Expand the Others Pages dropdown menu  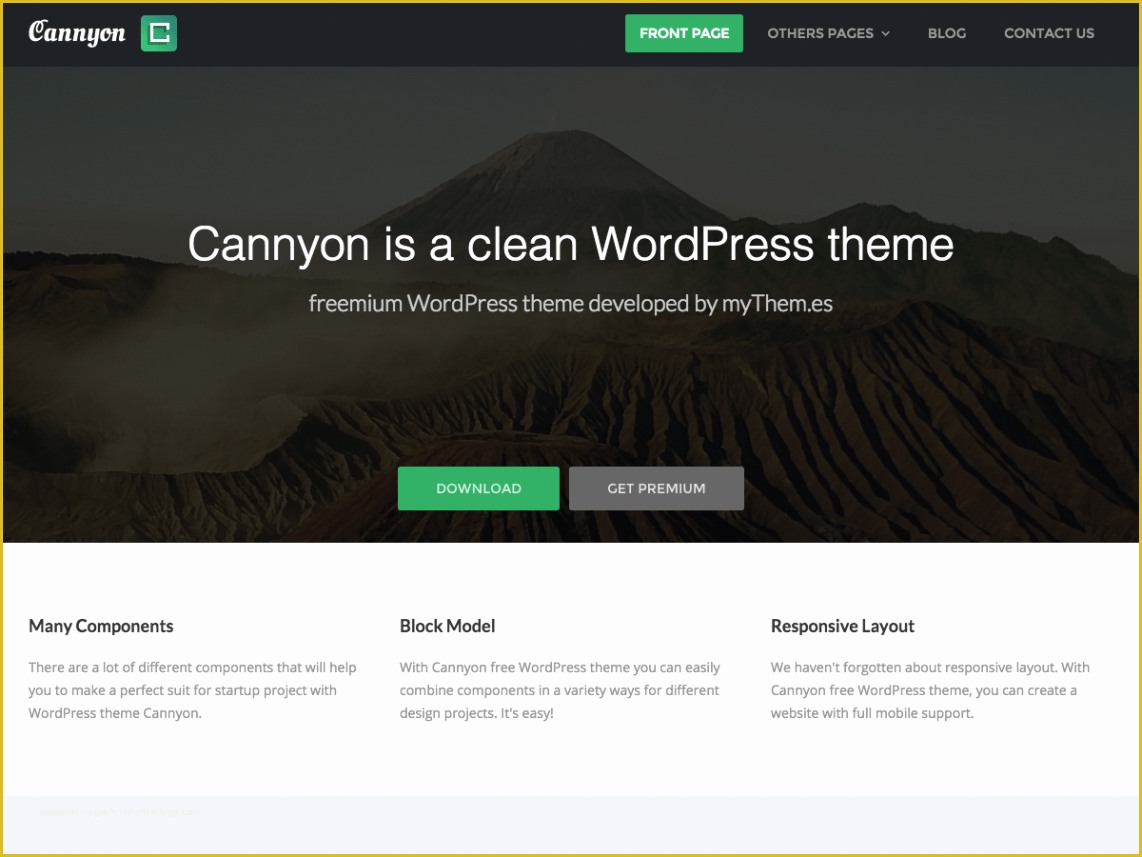[x=821, y=33]
